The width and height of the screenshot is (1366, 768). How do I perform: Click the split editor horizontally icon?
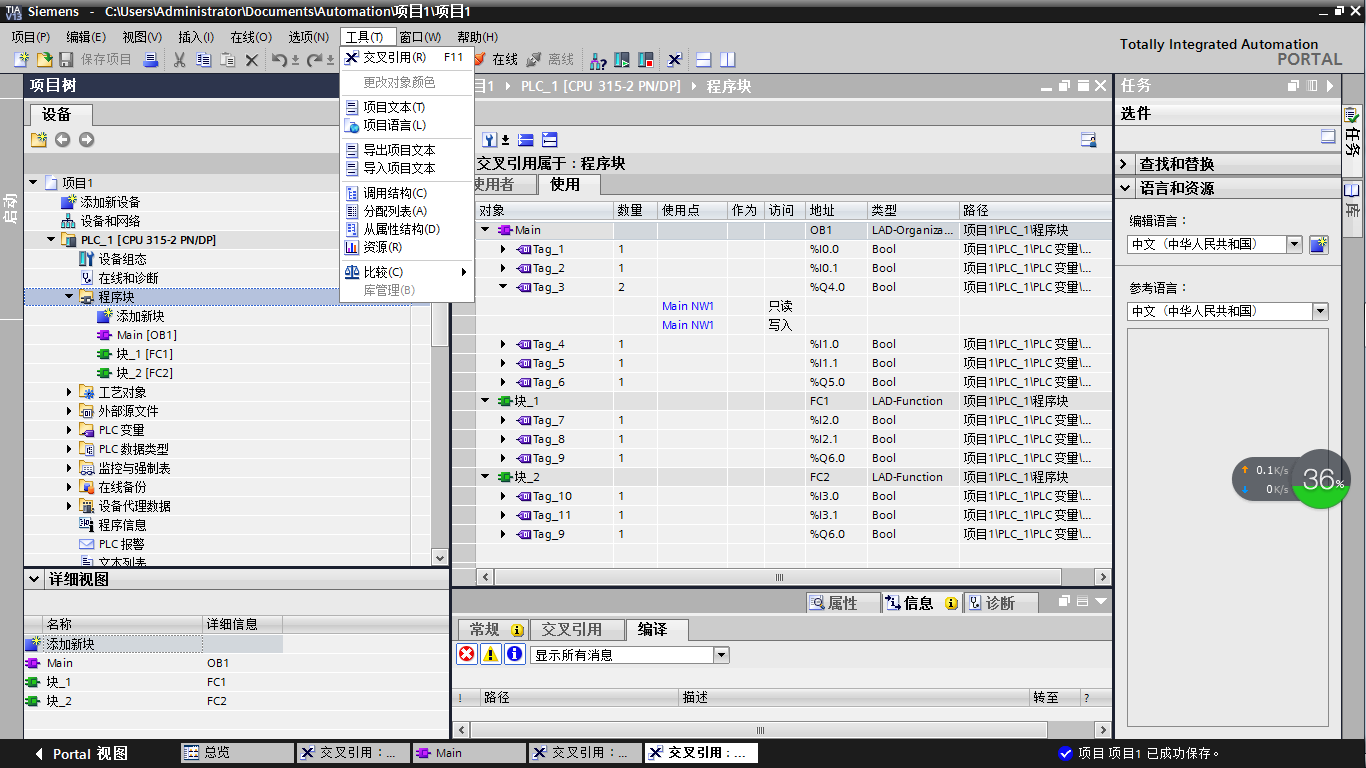704,60
